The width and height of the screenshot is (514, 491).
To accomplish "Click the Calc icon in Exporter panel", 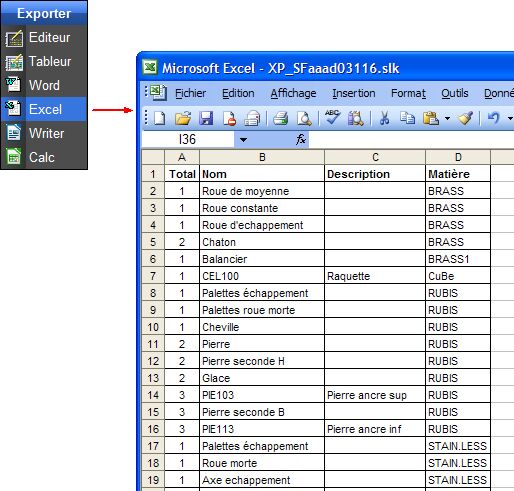I will [14, 157].
